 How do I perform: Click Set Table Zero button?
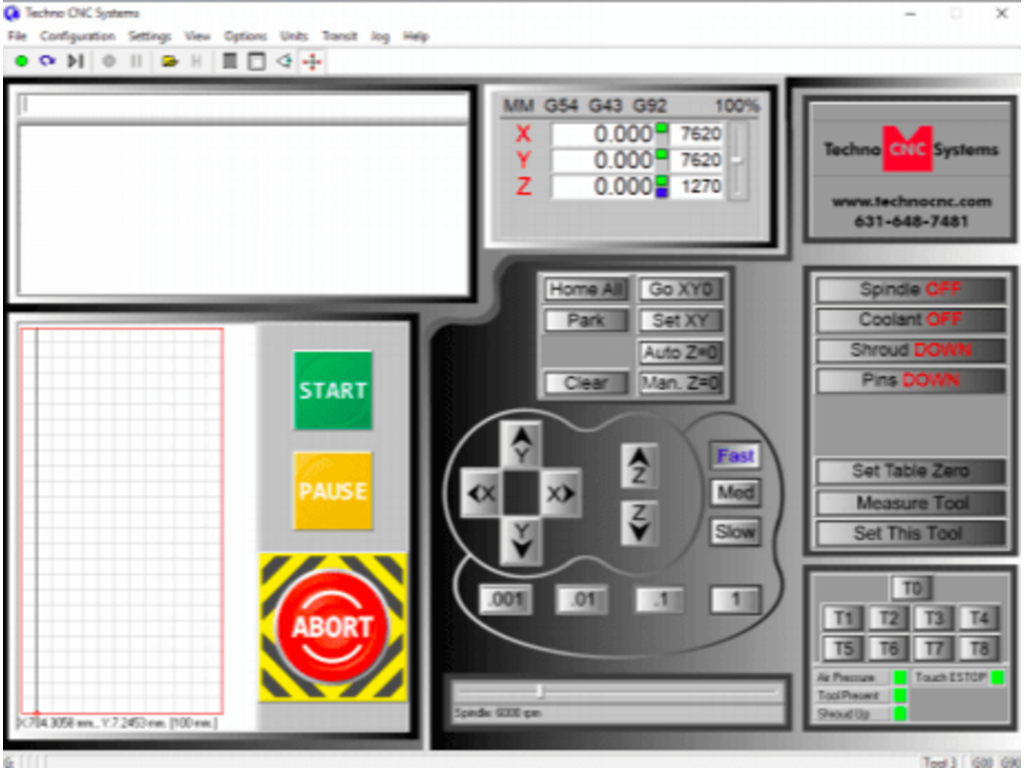click(910, 472)
